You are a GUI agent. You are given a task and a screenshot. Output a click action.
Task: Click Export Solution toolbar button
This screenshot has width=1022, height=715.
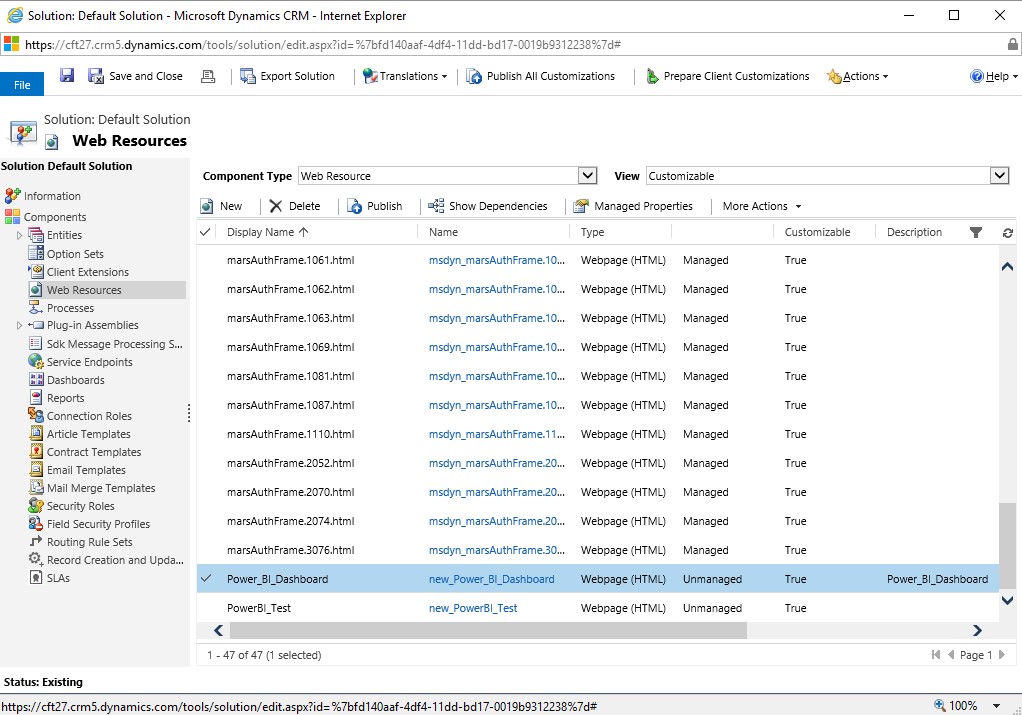(288, 76)
